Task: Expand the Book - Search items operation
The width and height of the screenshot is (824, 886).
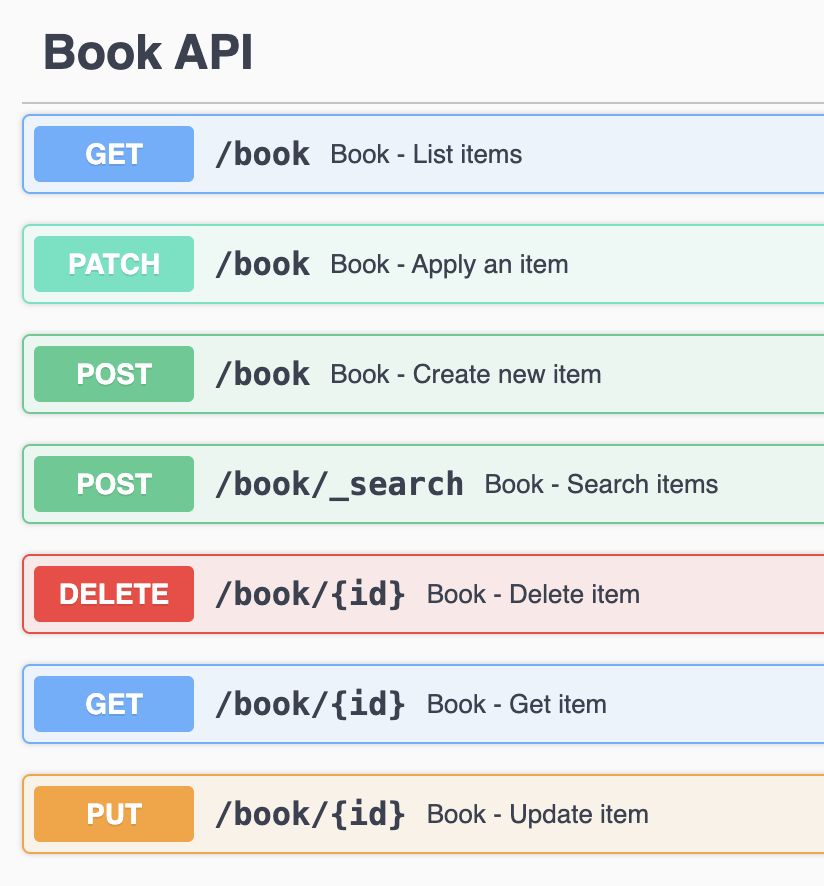Action: point(423,484)
